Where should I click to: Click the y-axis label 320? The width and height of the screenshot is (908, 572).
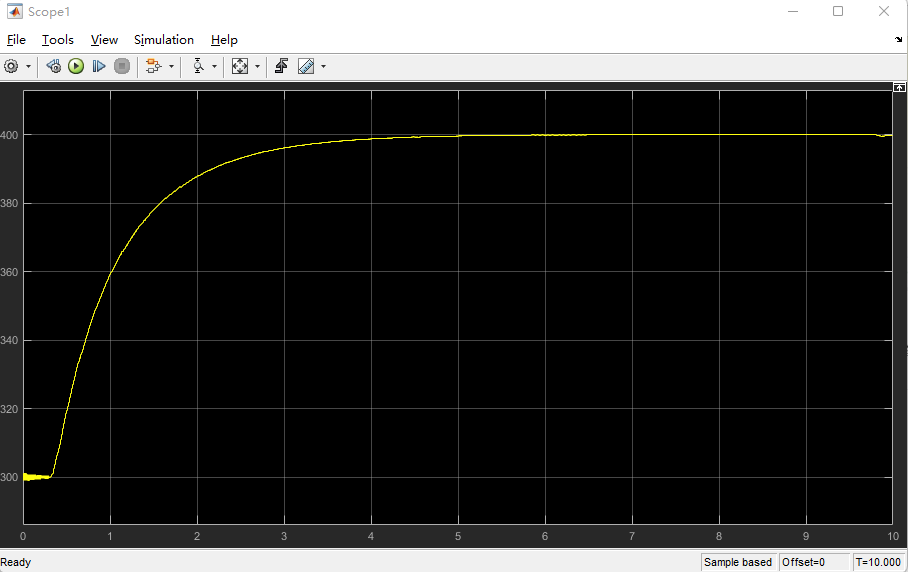9,409
